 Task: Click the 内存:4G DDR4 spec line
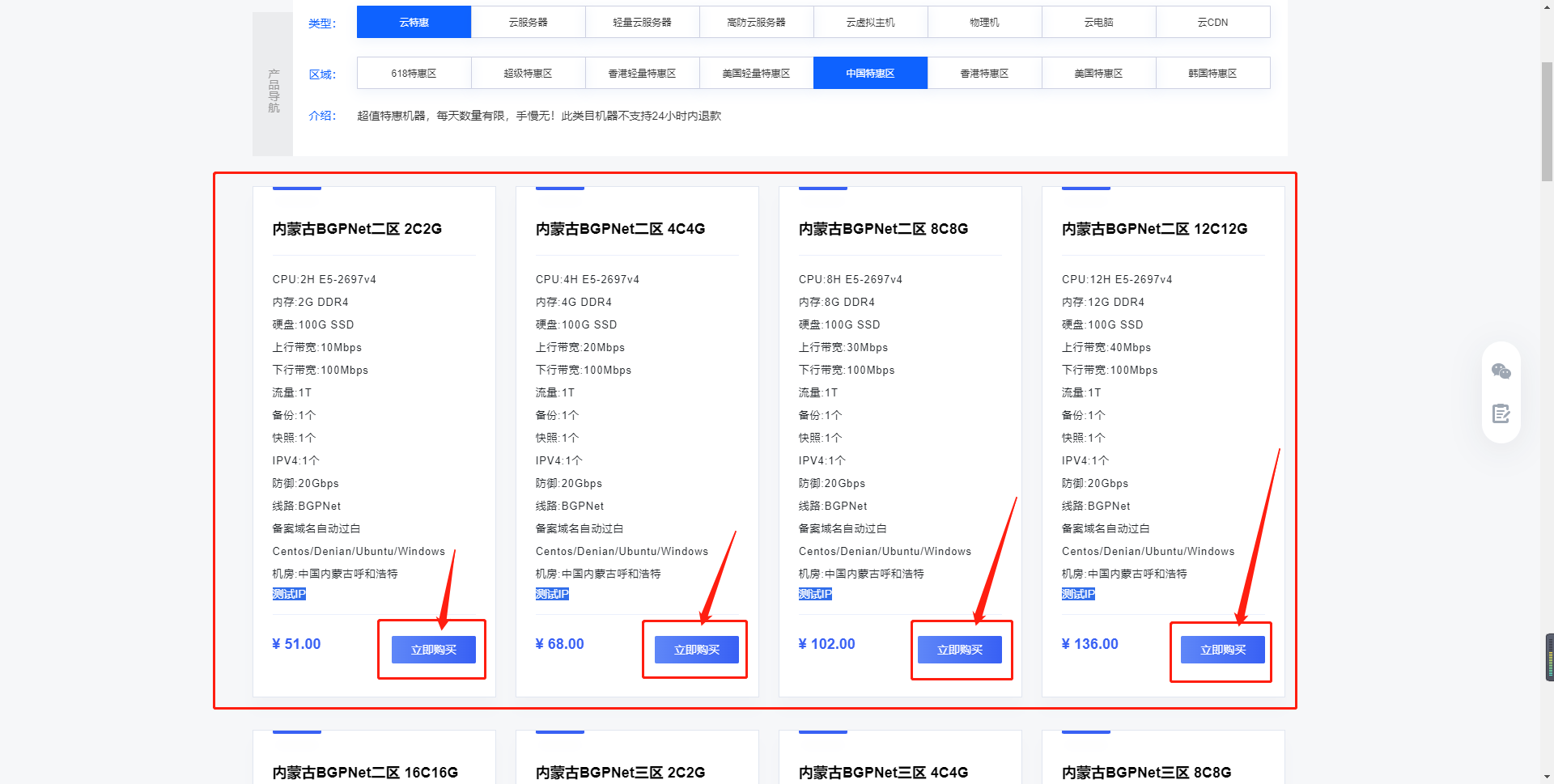tap(573, 302)
